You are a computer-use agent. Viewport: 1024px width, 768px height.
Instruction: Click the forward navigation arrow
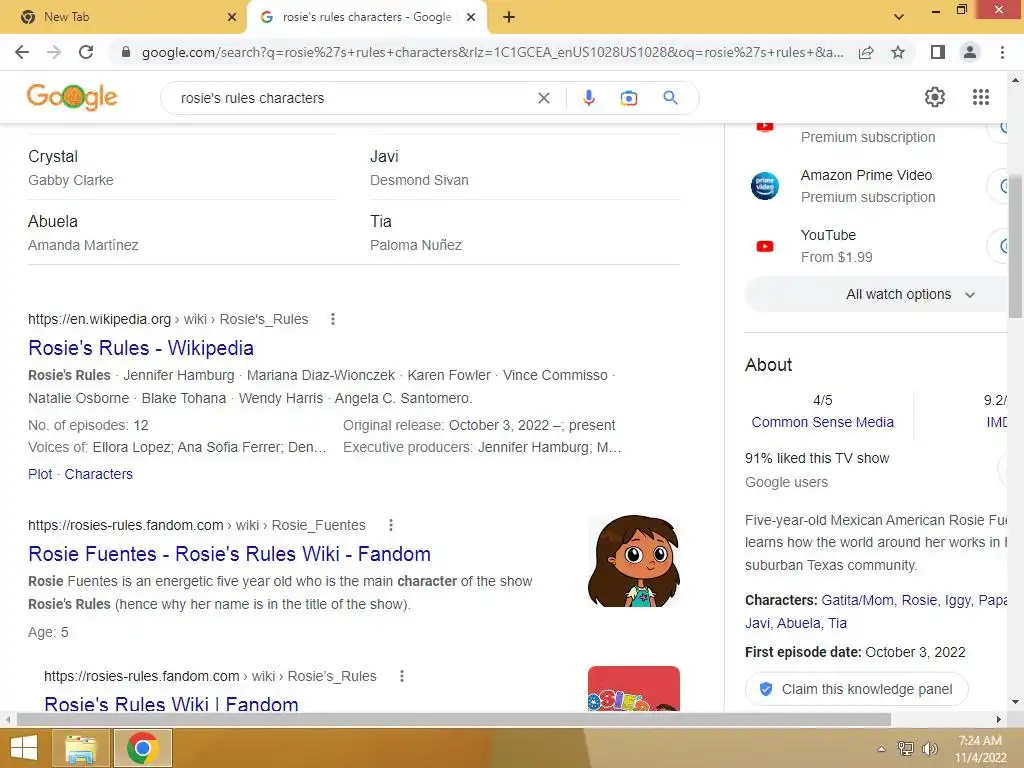pyautogui.click(x=54, y=52)
